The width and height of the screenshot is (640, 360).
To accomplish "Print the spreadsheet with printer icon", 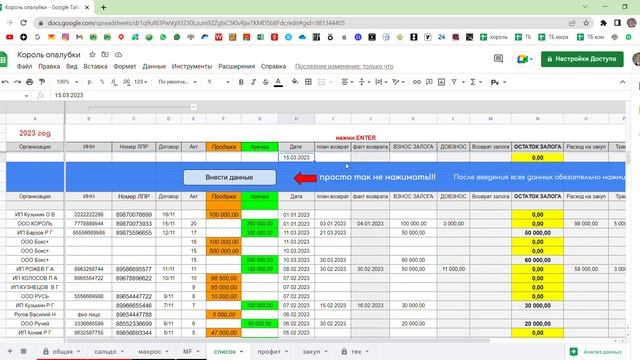I will pyautogui.click(x=29, y=82).
